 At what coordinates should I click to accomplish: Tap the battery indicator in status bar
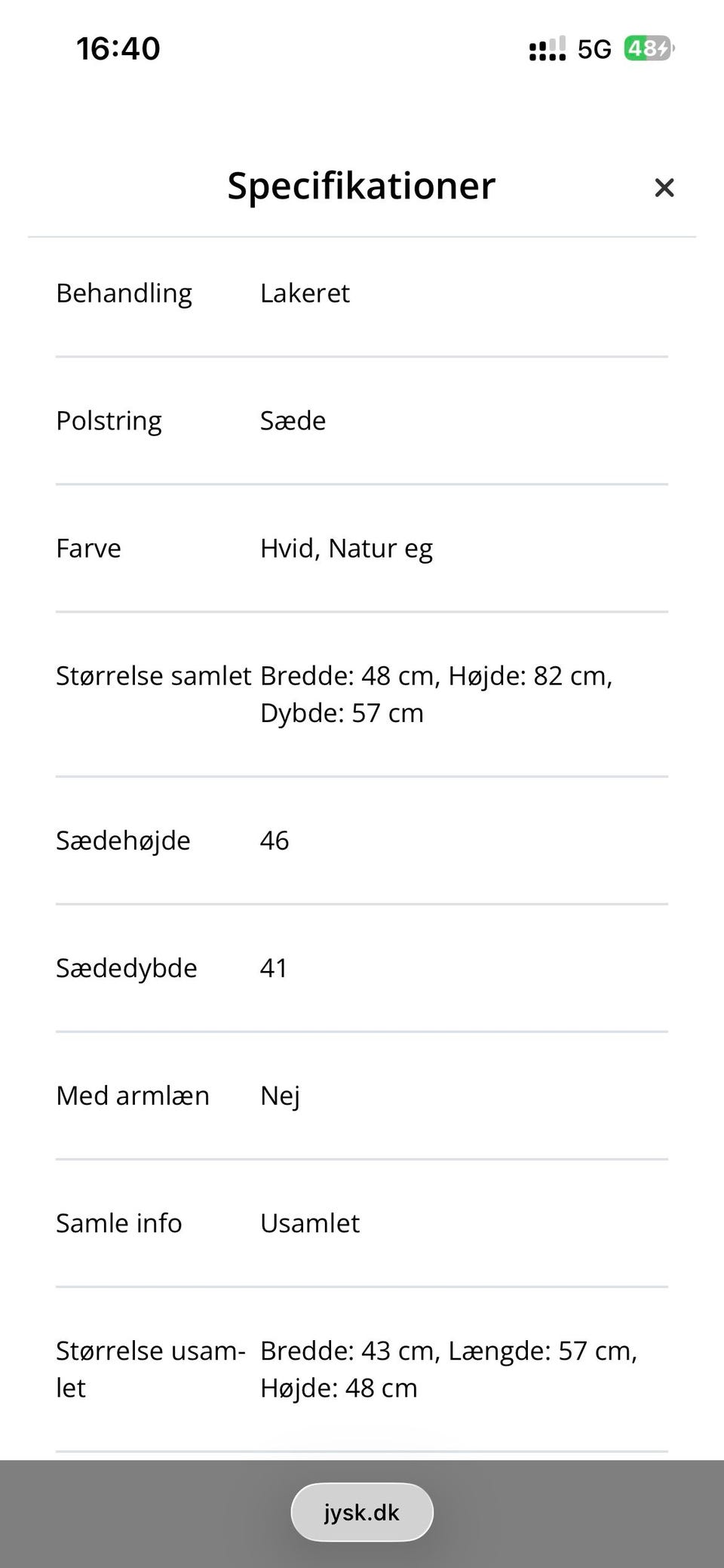(x=649, y=49)
